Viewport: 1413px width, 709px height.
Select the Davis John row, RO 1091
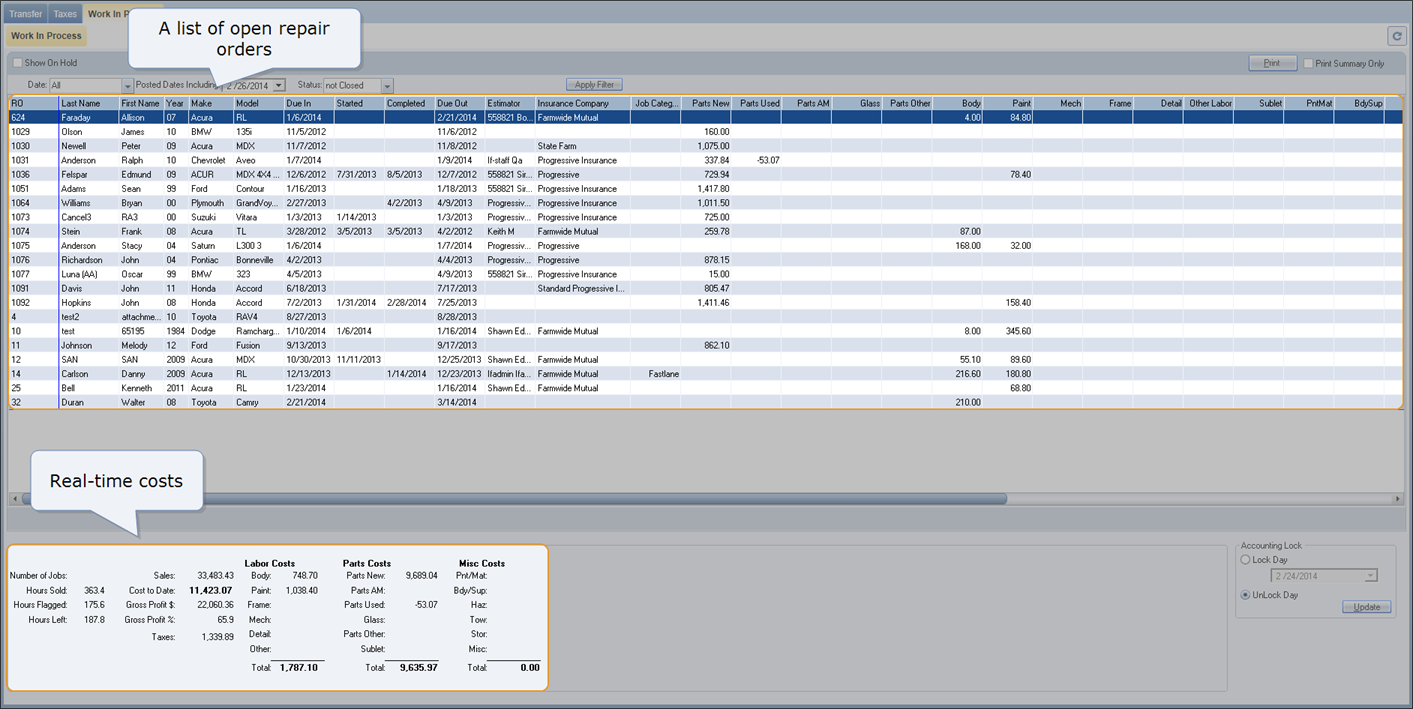point(705,288)
